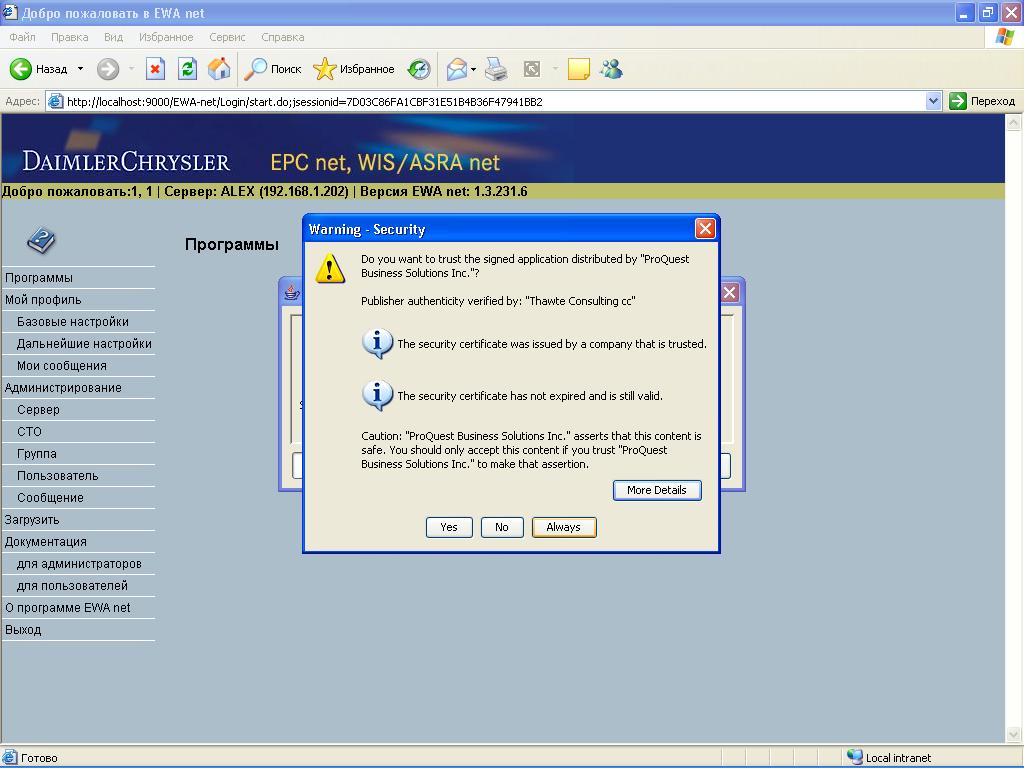The image size is (1024, 768).
Task: Click No in the security warning
Action: pos(502,527)
